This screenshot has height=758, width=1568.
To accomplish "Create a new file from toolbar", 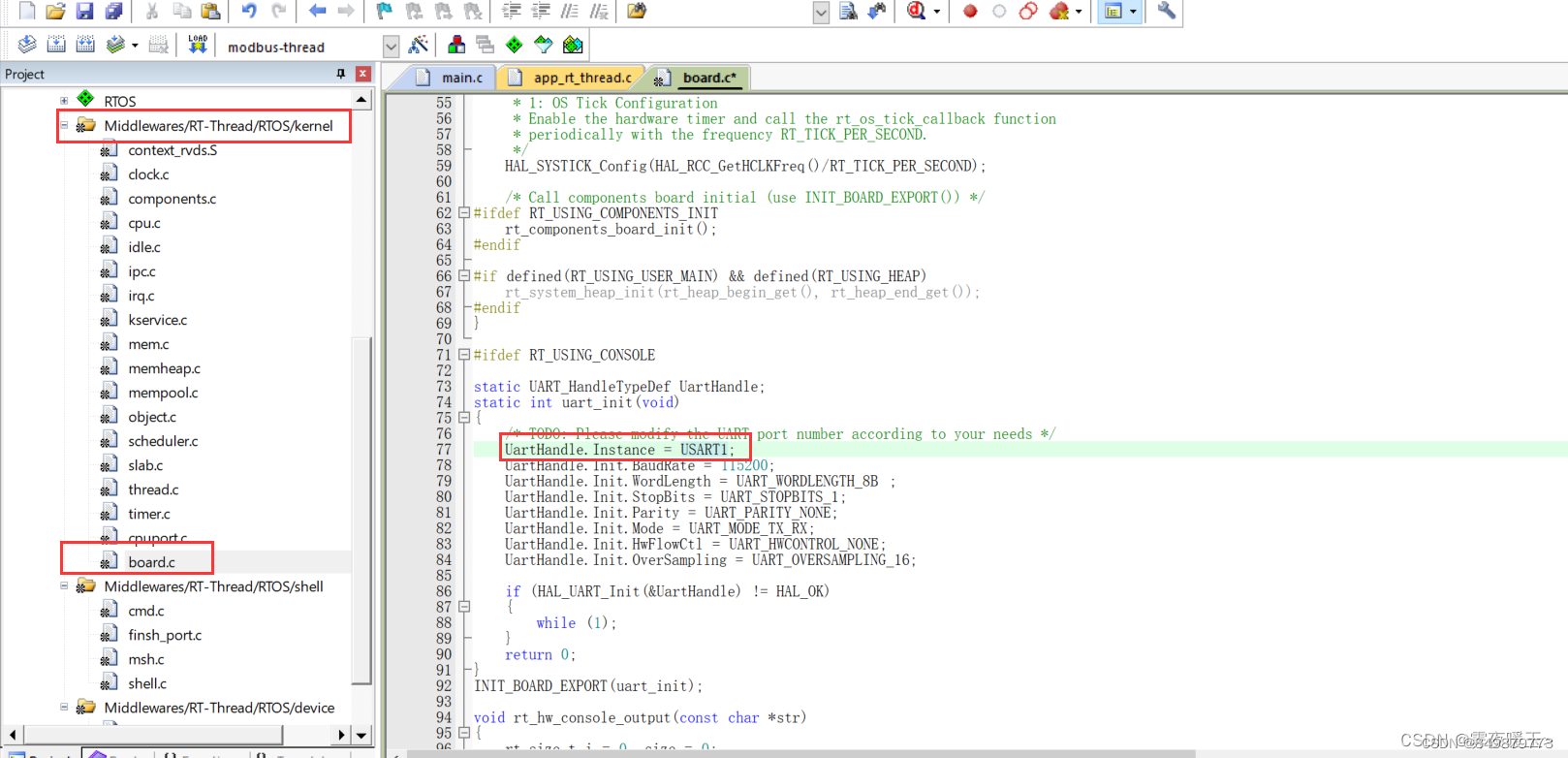I will 26,11.
